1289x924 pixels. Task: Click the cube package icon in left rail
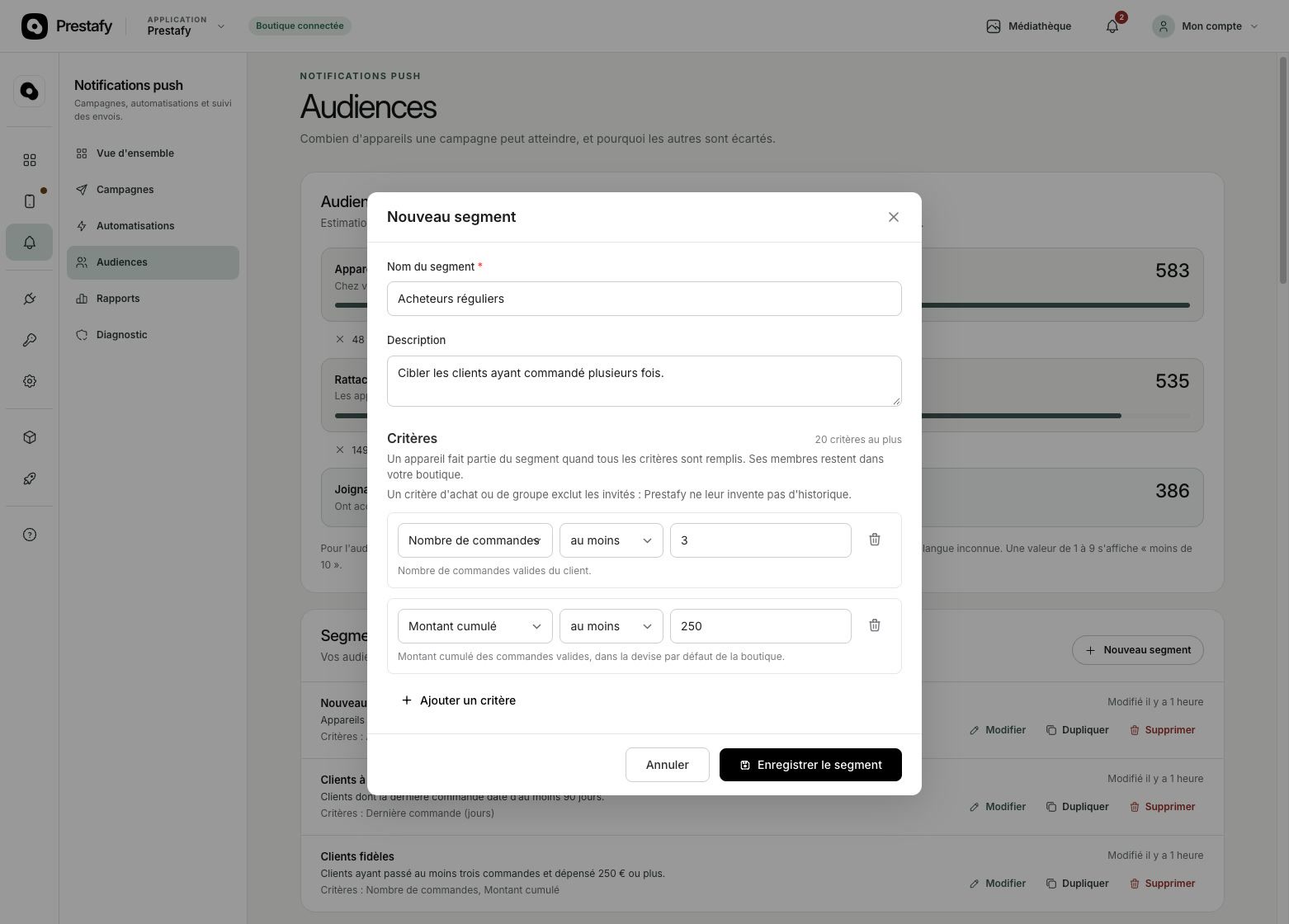tap(30, 437)
